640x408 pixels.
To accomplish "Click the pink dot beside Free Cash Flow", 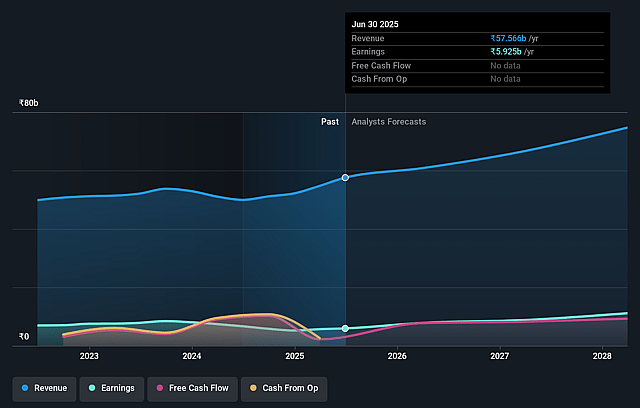I will 160,387.
